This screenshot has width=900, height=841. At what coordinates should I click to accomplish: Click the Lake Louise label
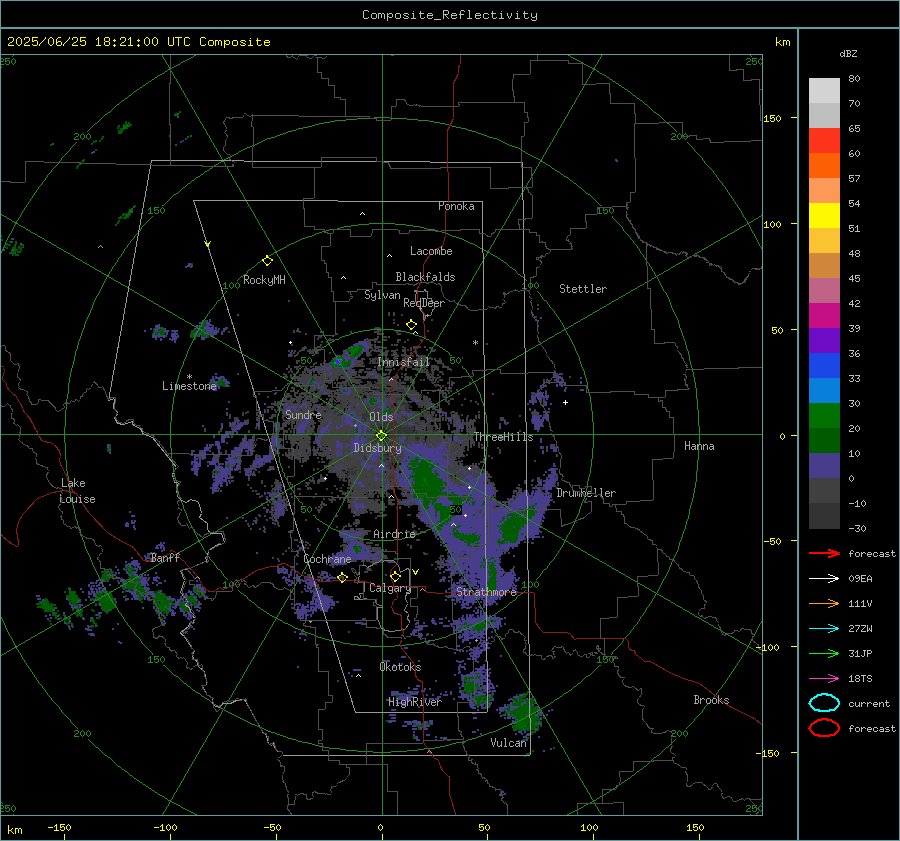click(77, 491)
